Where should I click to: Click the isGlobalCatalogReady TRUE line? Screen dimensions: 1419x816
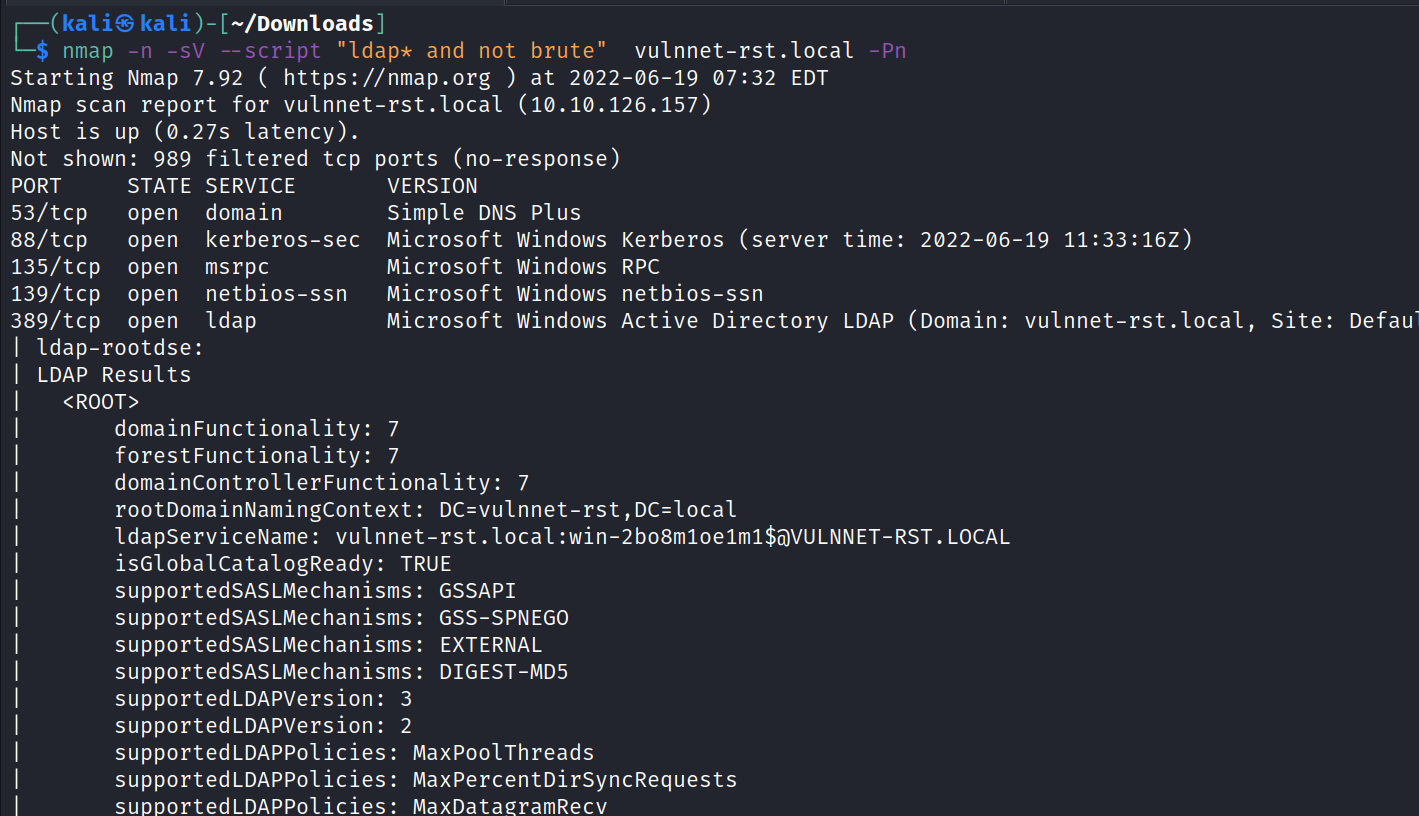pyautogui.click(x=283, y=564)
